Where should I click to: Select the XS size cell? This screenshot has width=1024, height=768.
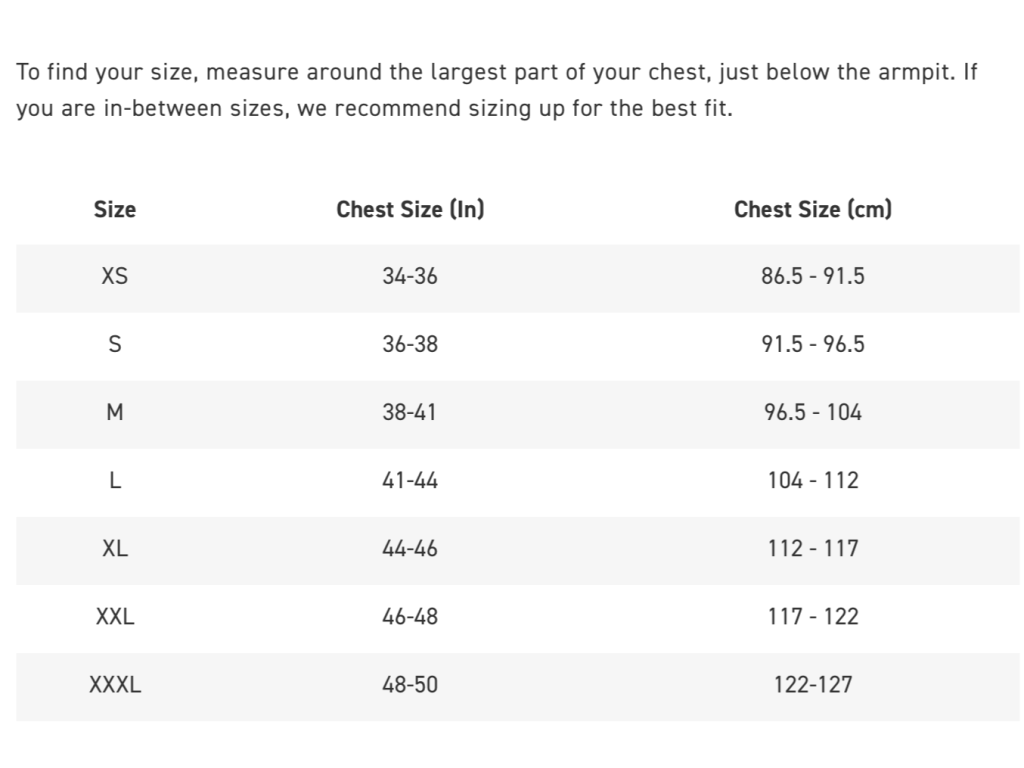115,276
